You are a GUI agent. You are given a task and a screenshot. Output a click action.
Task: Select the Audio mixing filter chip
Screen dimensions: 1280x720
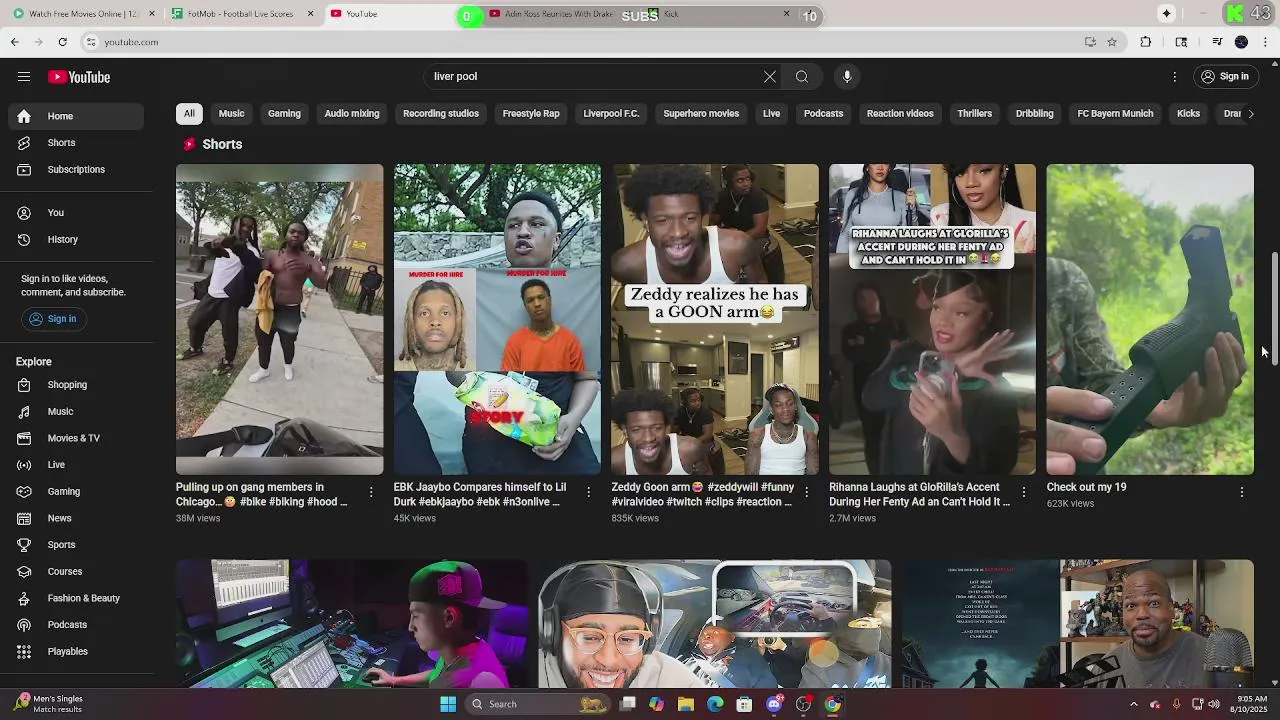(352, 114)
